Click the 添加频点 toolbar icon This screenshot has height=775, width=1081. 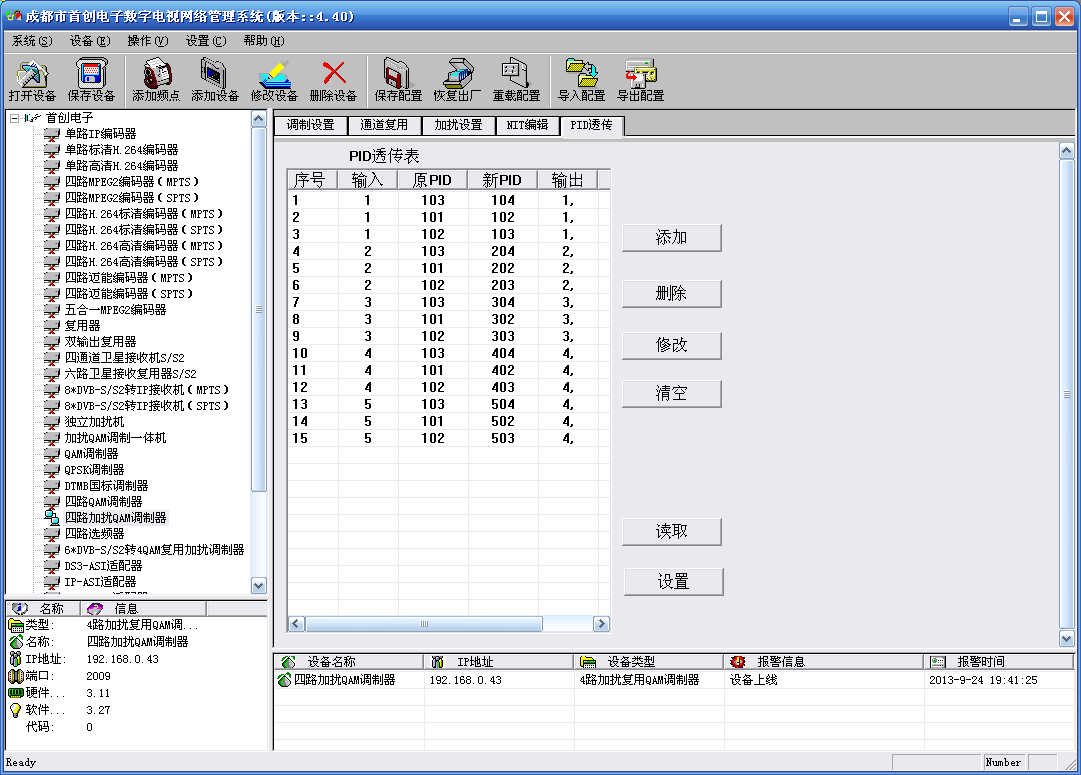click(156, 74)
